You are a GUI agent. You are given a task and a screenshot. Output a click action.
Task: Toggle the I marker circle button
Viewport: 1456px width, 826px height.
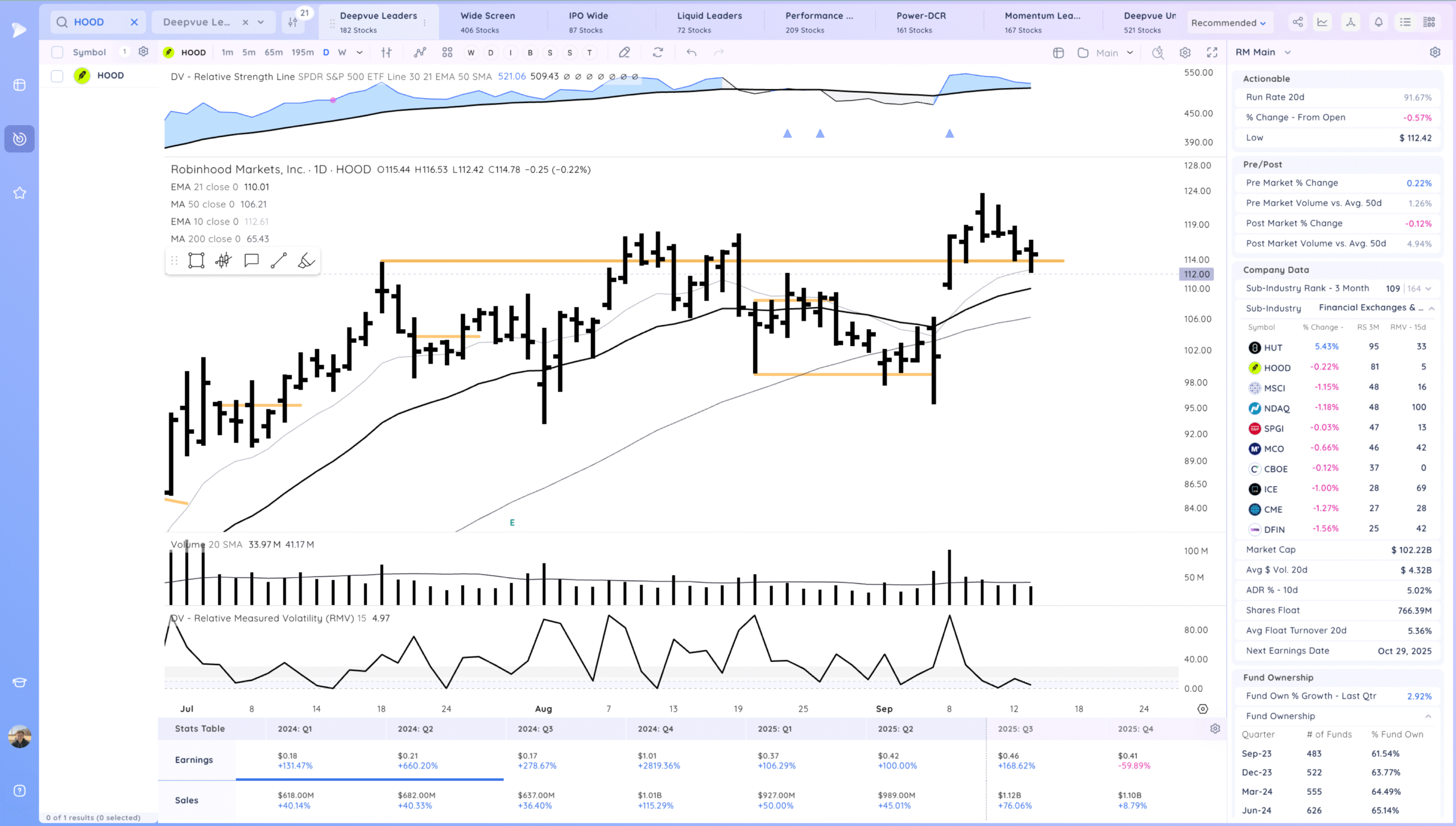pos(511,52)
